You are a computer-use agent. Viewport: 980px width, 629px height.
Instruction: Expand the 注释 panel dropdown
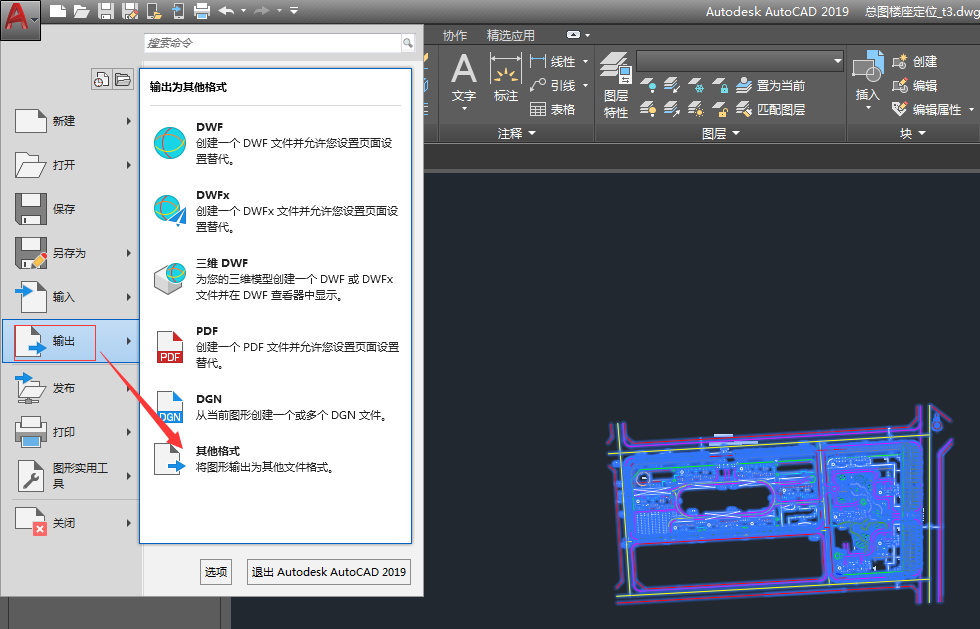(x=517, y=133)
